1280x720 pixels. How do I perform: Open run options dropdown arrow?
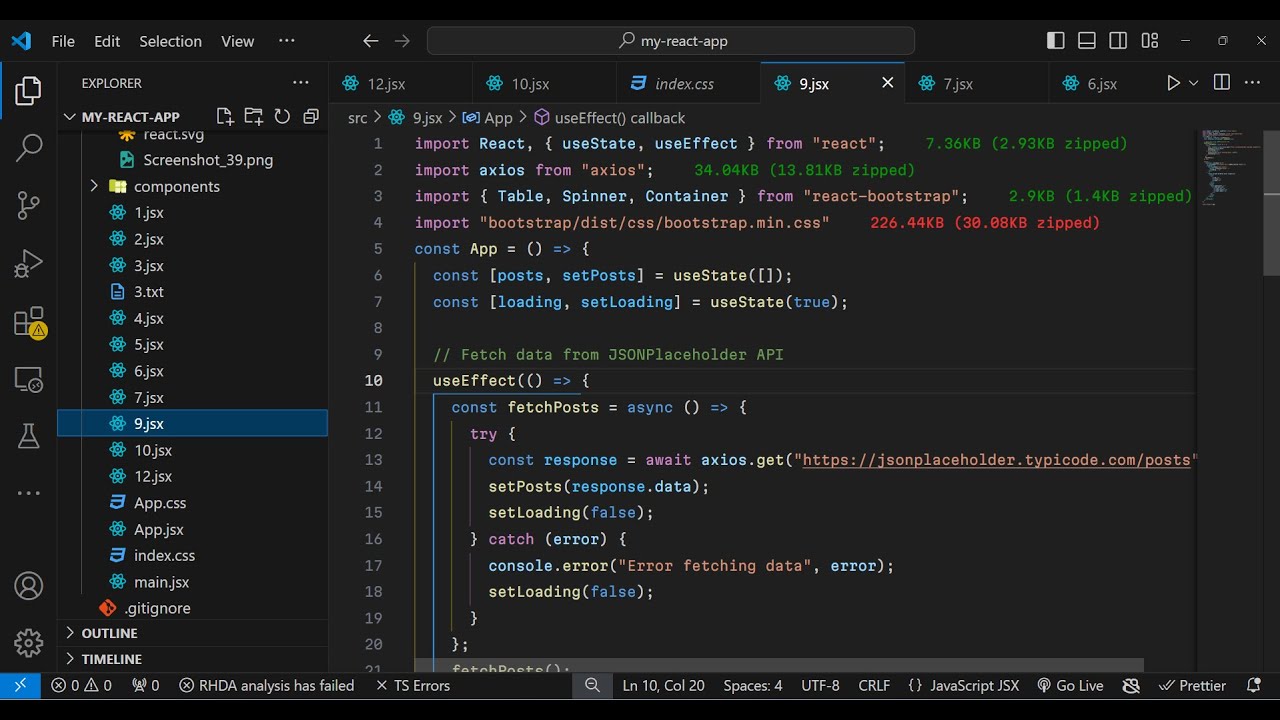pos(1193,83)
